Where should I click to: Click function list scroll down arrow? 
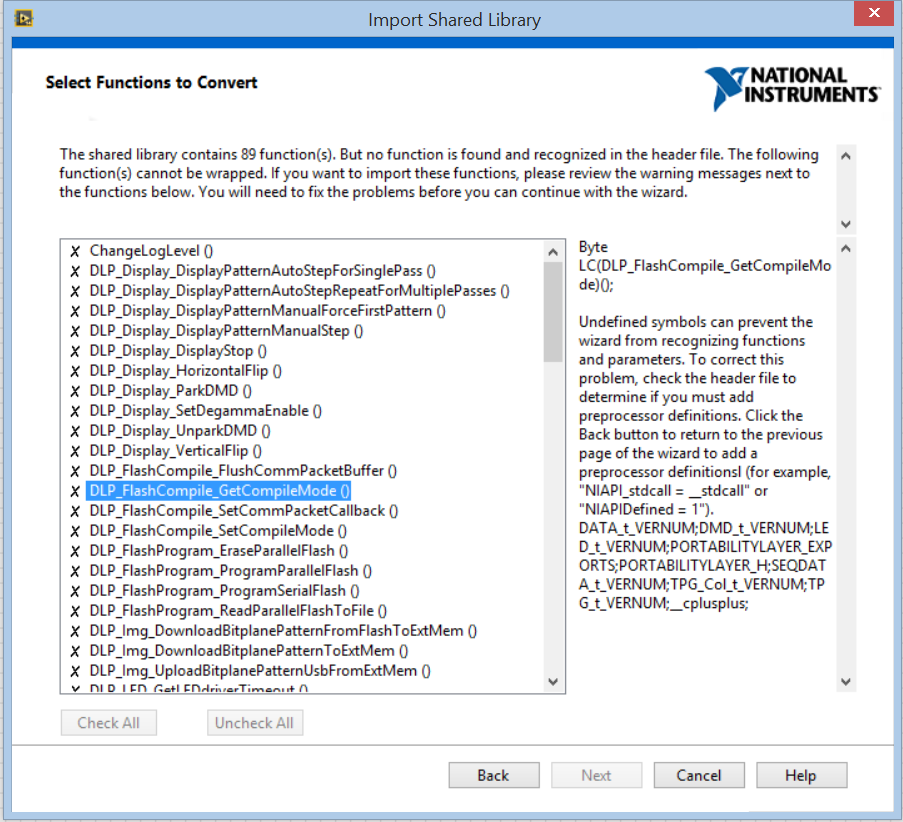click(553, 682)
